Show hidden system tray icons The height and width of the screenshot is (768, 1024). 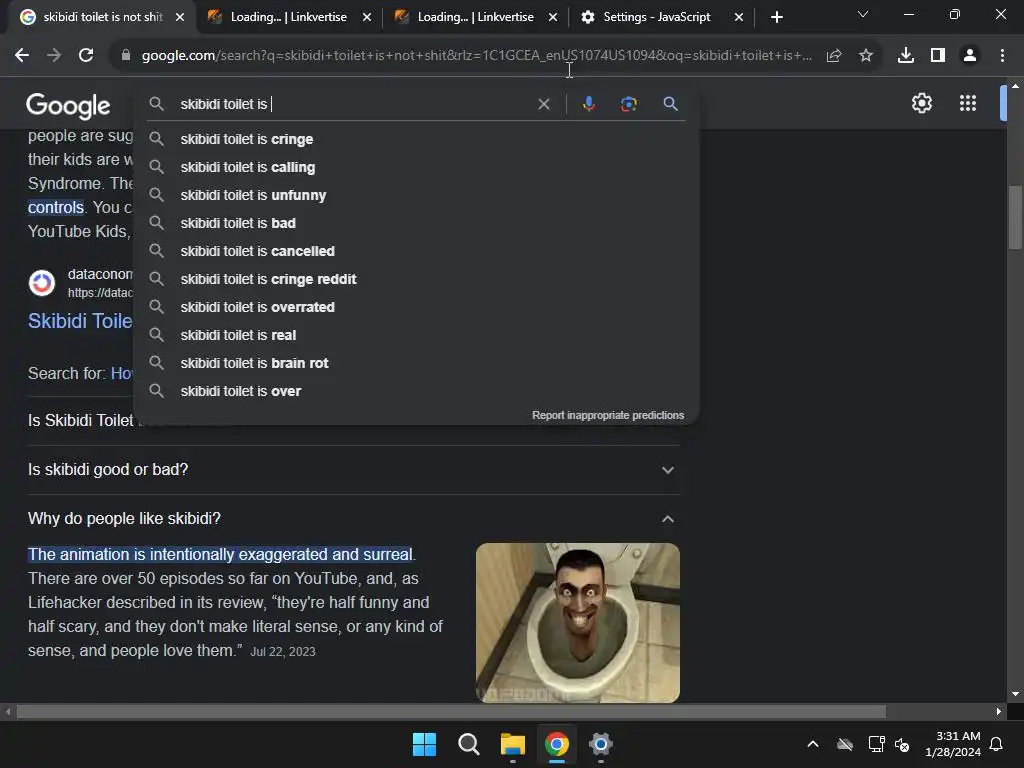pos(813,744)
